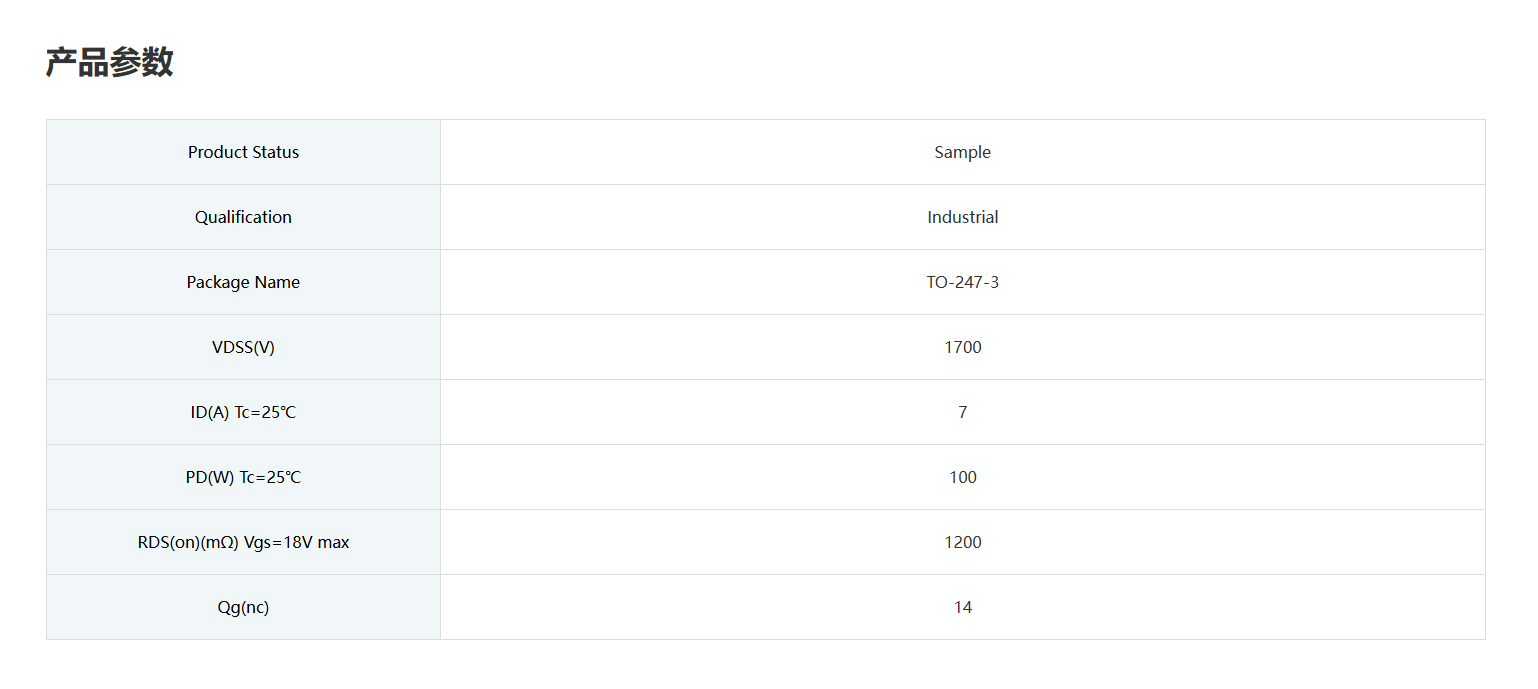Select the Package Name label cell

pyautogui.click(x=243, y=282)
